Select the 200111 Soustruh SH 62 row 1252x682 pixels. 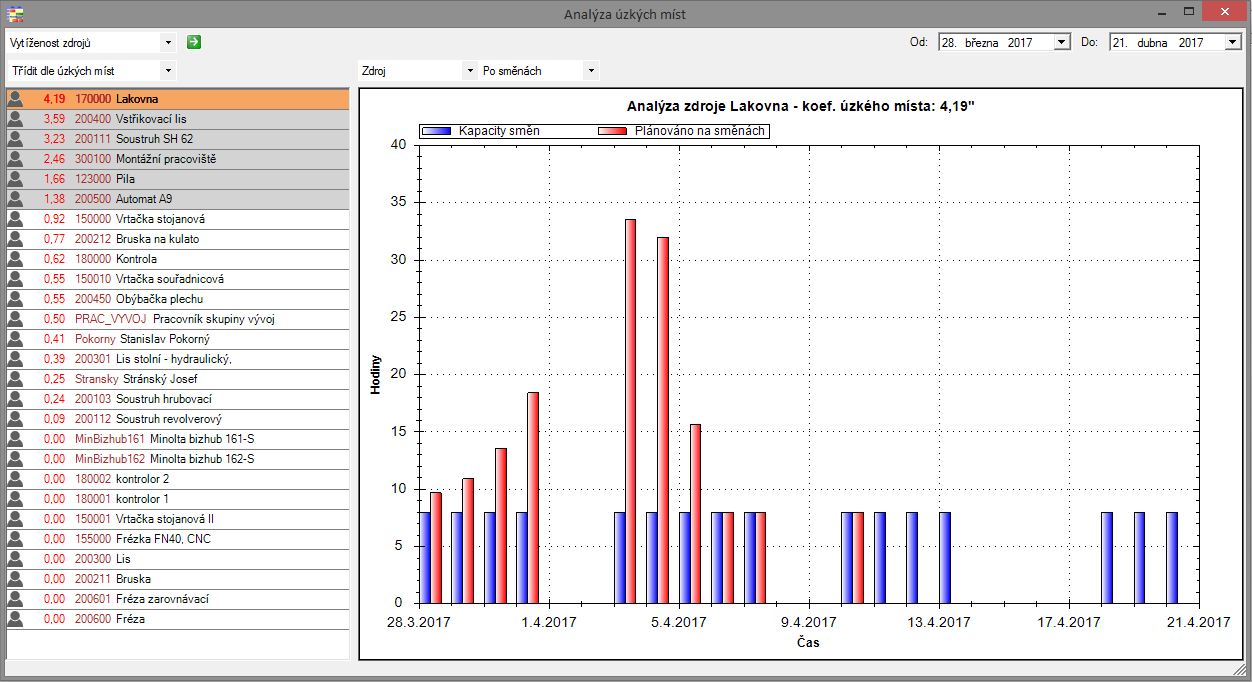[x=178, y=139]
